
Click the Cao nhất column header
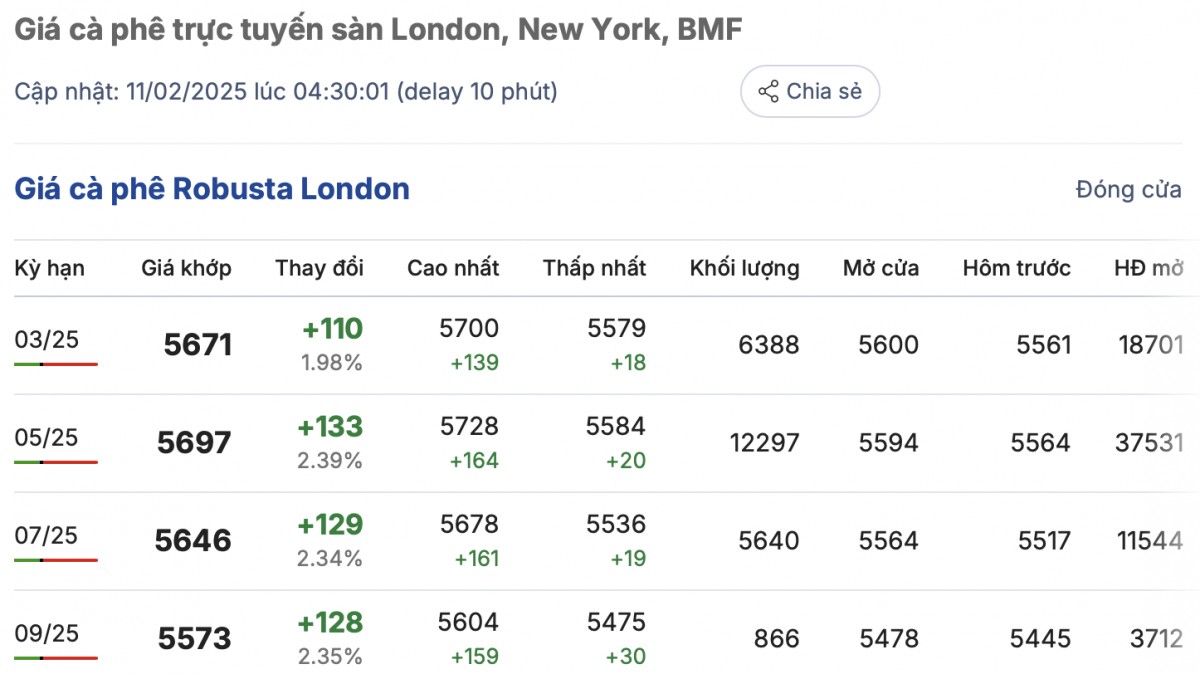[x=452, y=268]
